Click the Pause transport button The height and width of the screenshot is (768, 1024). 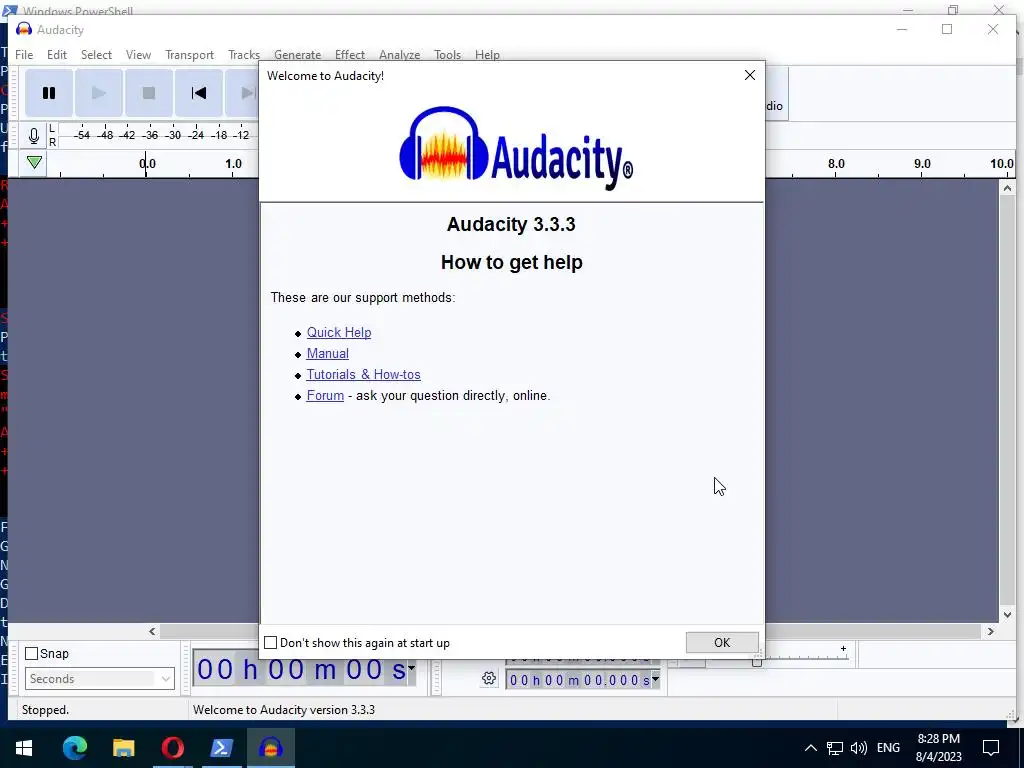pyautogui.click(x=49, y=93)
